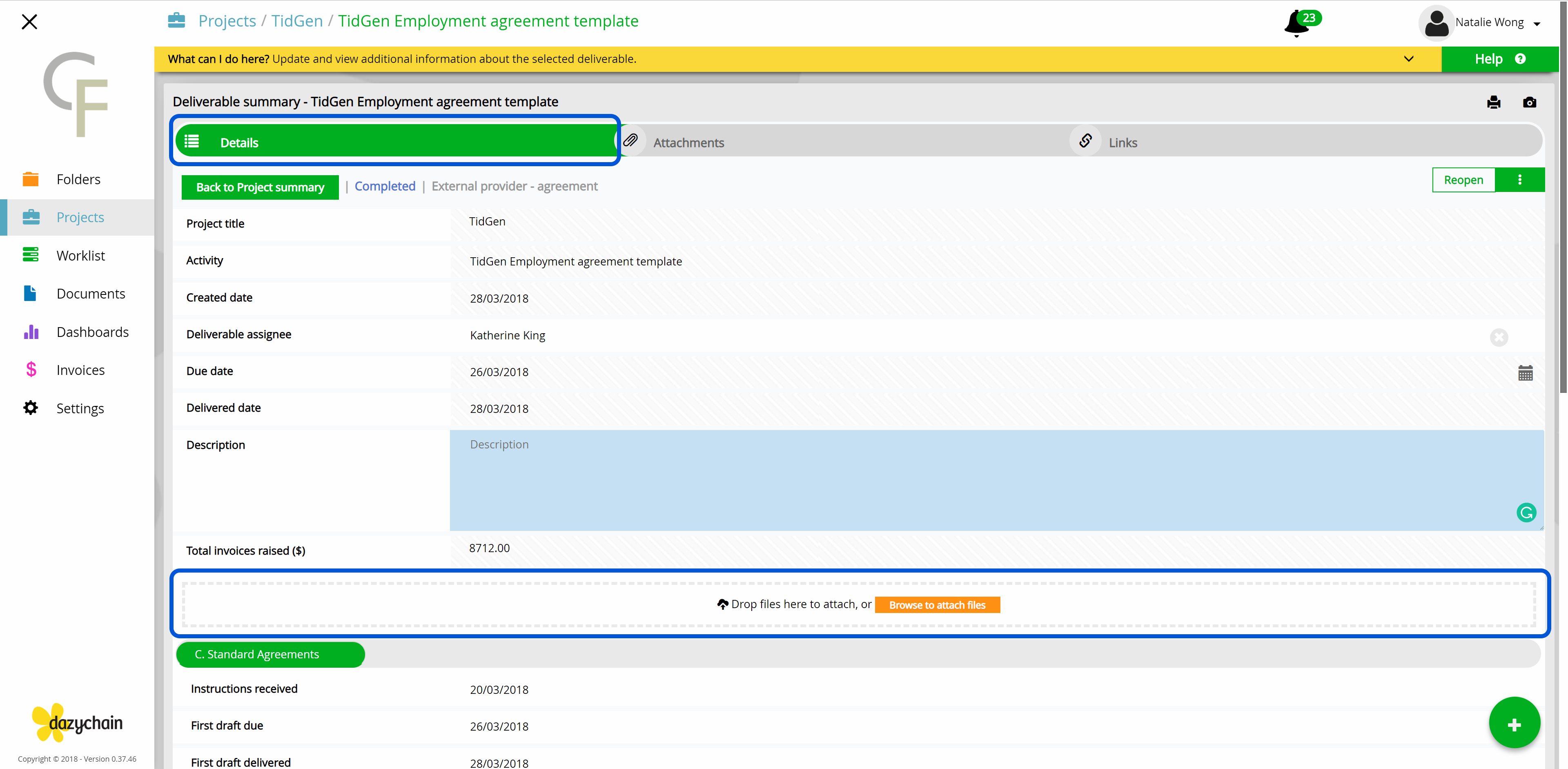1568x769 pixels.
Task: Click the Settings gear icon
Action: coord(31,407)
